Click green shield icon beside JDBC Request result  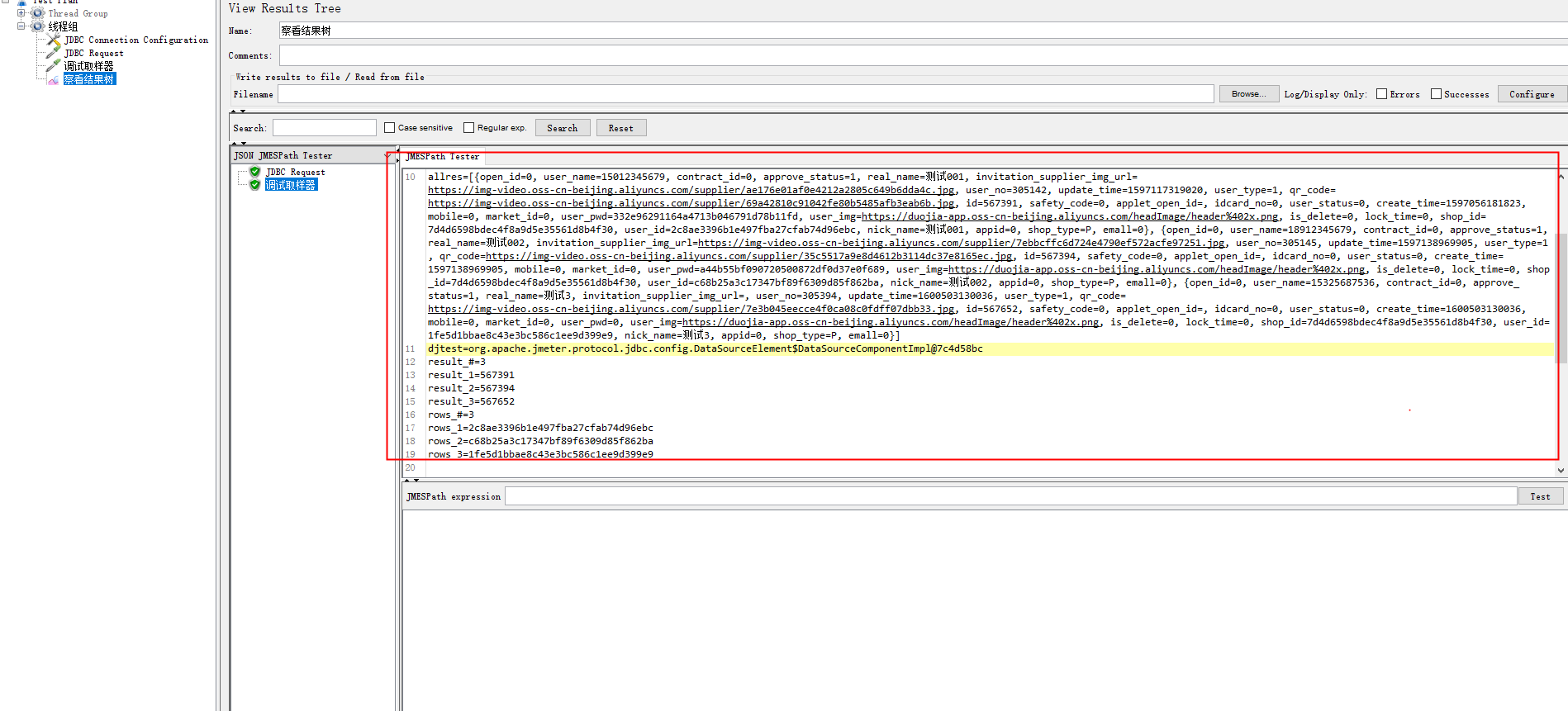255,172
